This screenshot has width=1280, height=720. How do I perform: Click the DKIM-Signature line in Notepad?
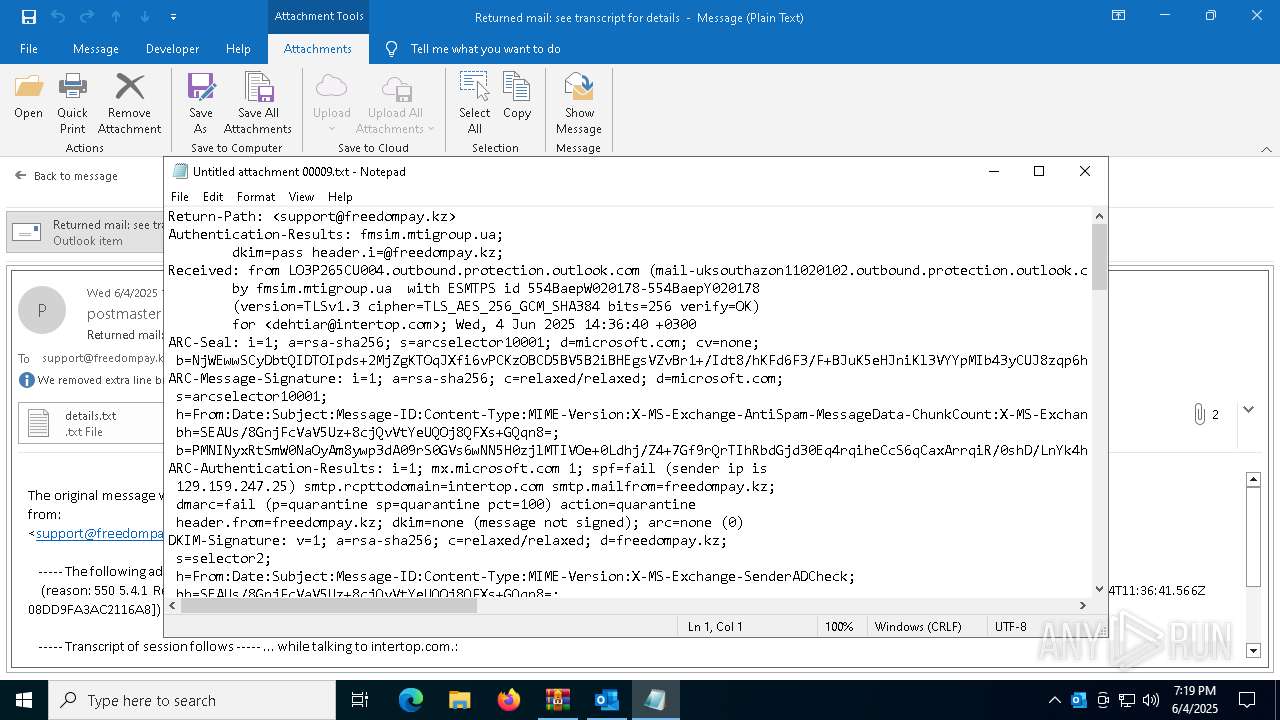coord(447,540)
